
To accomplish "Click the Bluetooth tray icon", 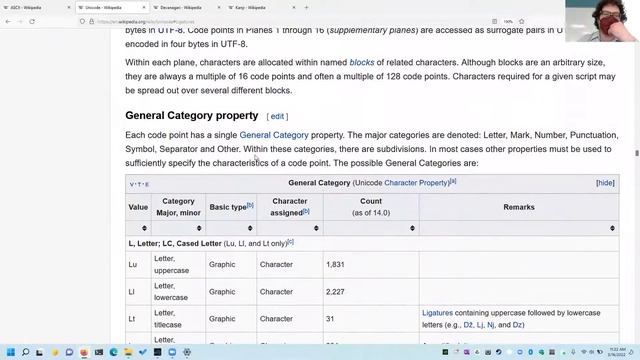I will coord(531,352).
